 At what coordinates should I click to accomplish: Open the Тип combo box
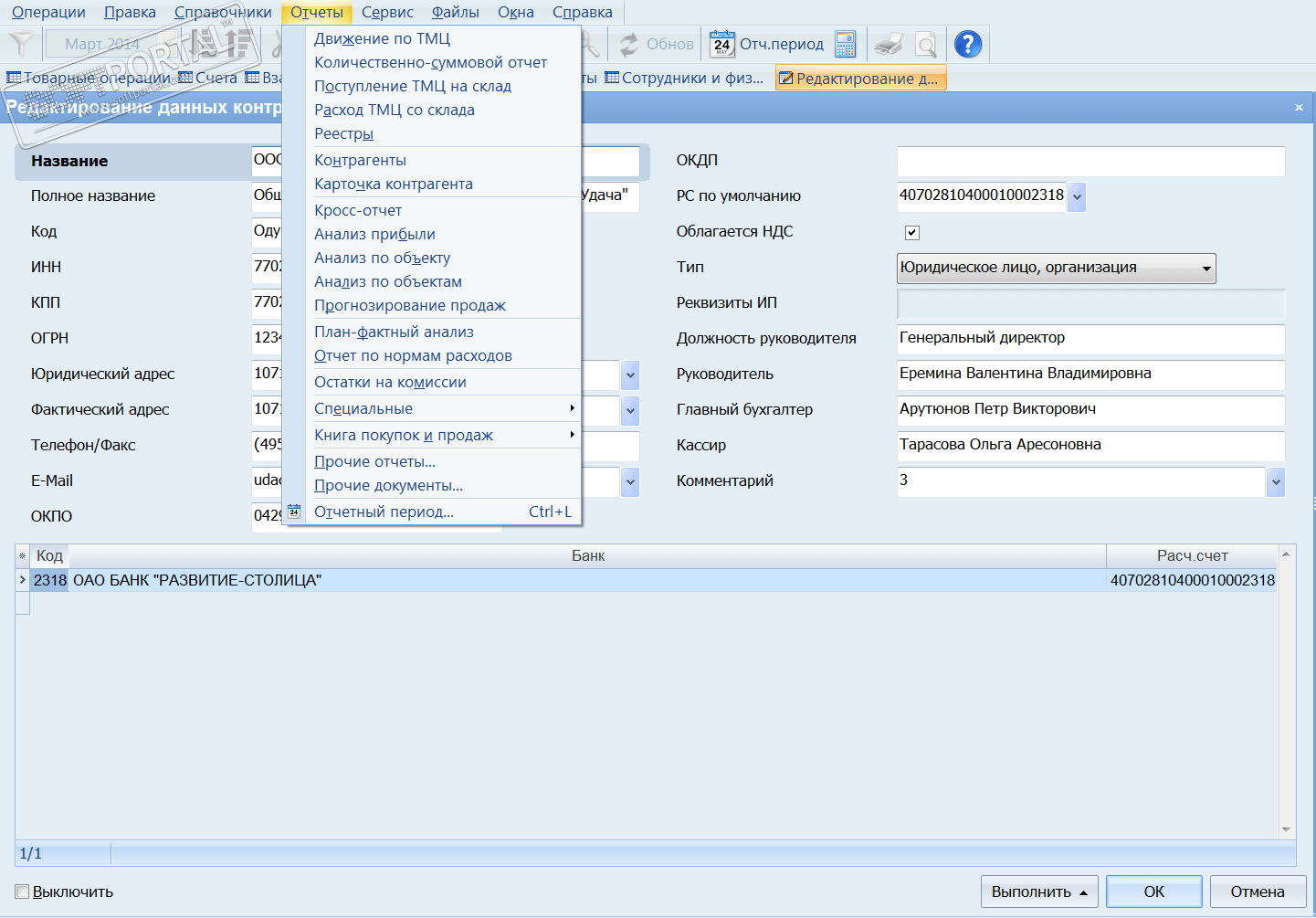[1057, 268]
